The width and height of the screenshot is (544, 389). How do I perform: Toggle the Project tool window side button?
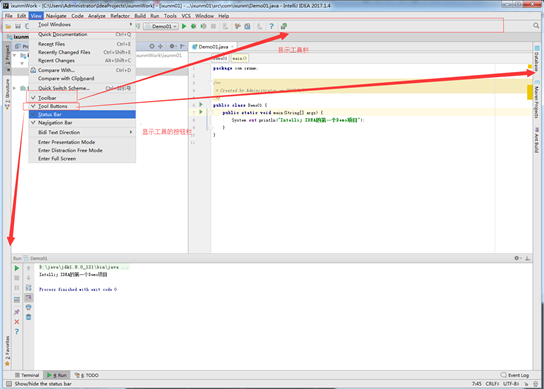click(7, 58)
